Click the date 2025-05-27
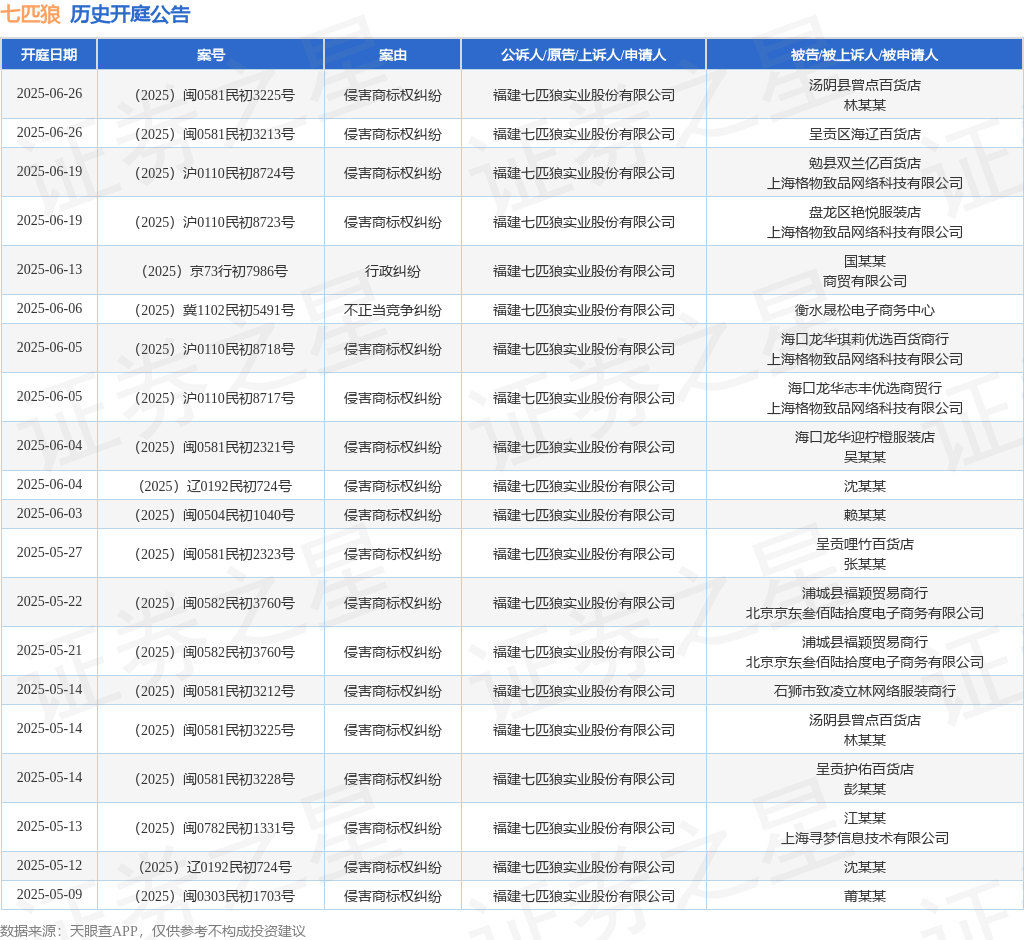The height and width of the screenshot is (940, 1024). [50, 553]
